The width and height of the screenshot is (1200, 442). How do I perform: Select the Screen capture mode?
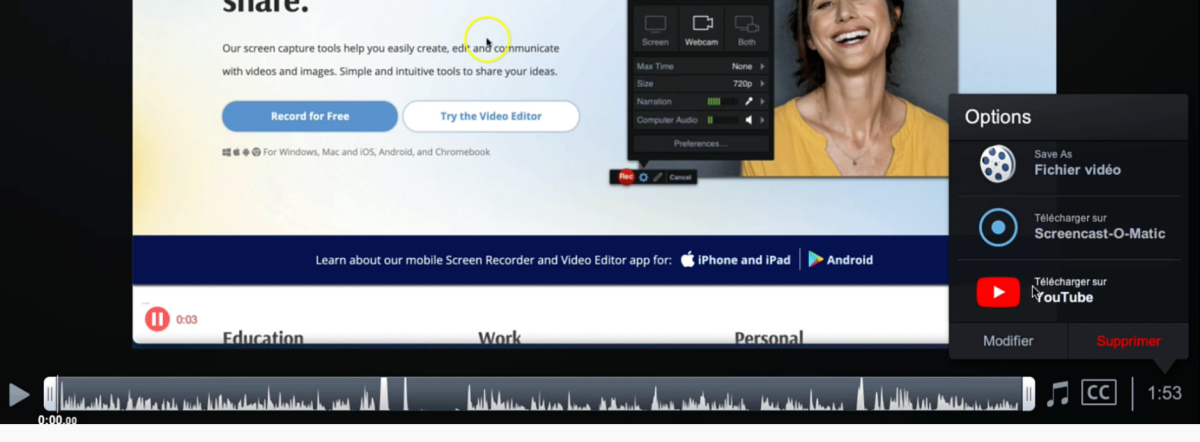click(x=655, y=29)
